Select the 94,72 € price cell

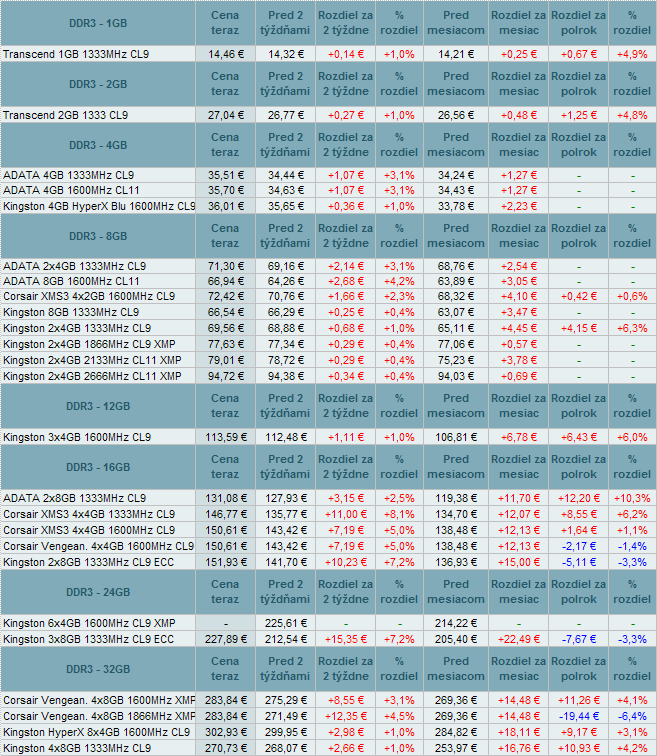coord(226,376)
